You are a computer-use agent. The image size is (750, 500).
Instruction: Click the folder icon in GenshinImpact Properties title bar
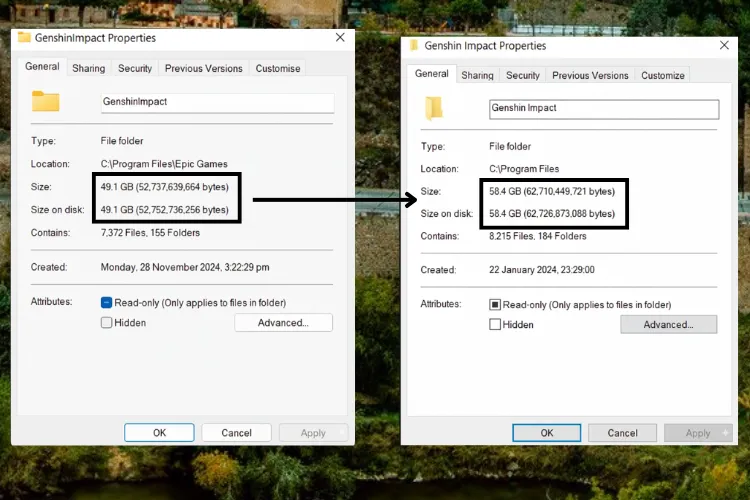[24, 38]
